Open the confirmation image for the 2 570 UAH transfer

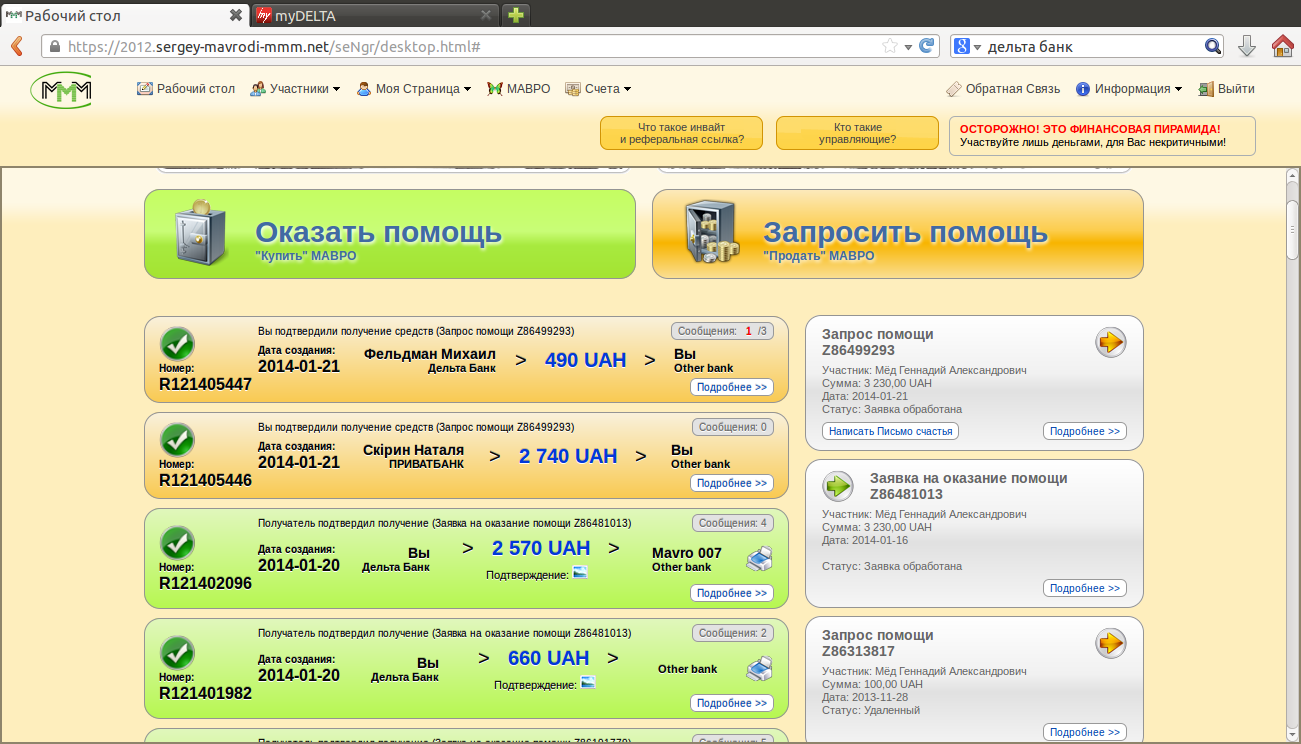point(580,574)
